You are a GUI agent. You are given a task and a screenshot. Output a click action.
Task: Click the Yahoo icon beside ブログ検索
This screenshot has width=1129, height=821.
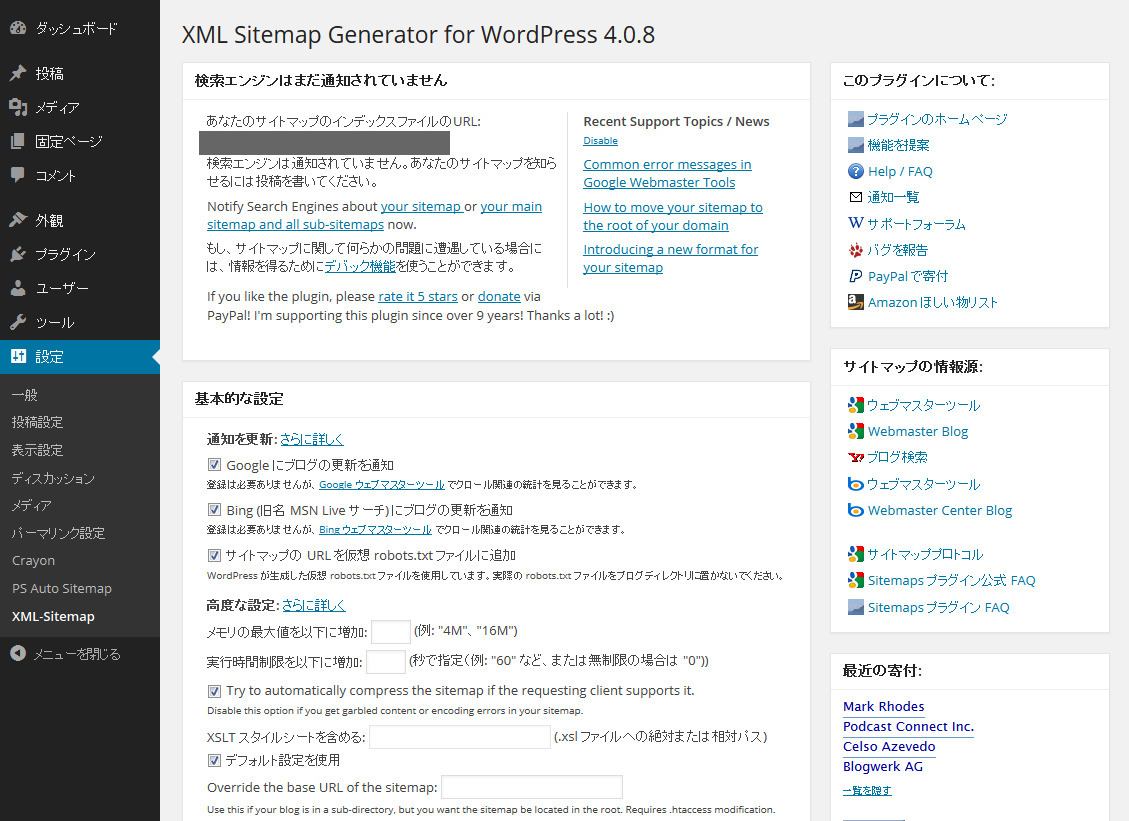pyautogui.click(x=855, y=457)
